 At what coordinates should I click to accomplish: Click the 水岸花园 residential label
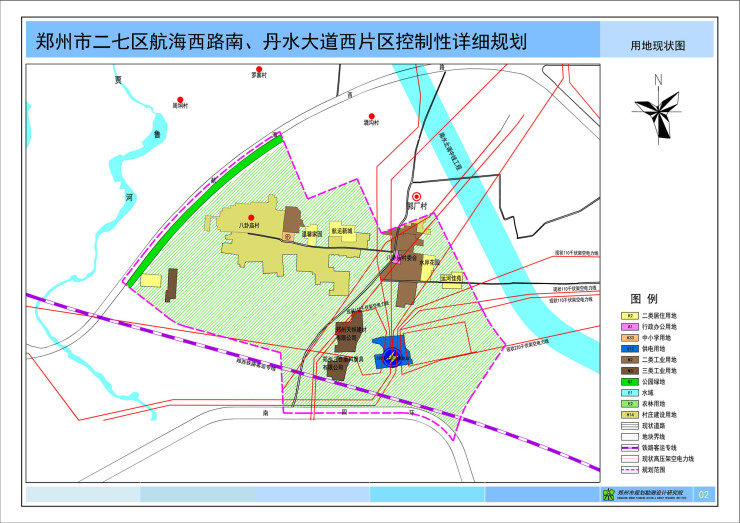click(x=429, y=262)
